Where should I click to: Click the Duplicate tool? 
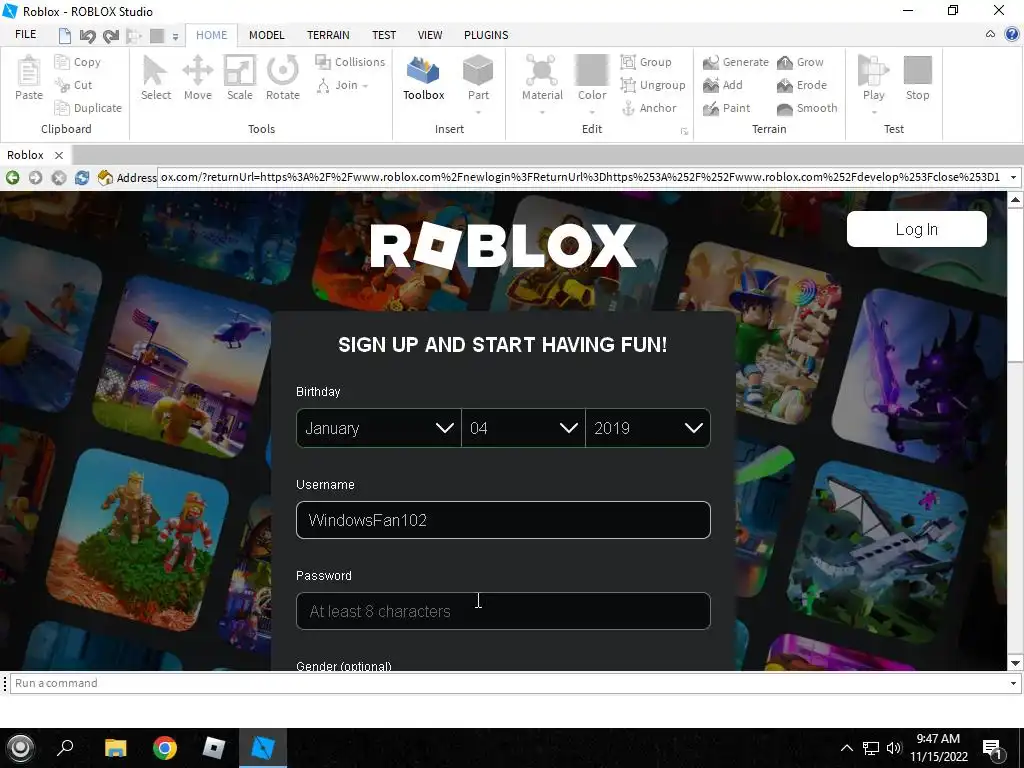pyautogui.click(x=88, y=108)
